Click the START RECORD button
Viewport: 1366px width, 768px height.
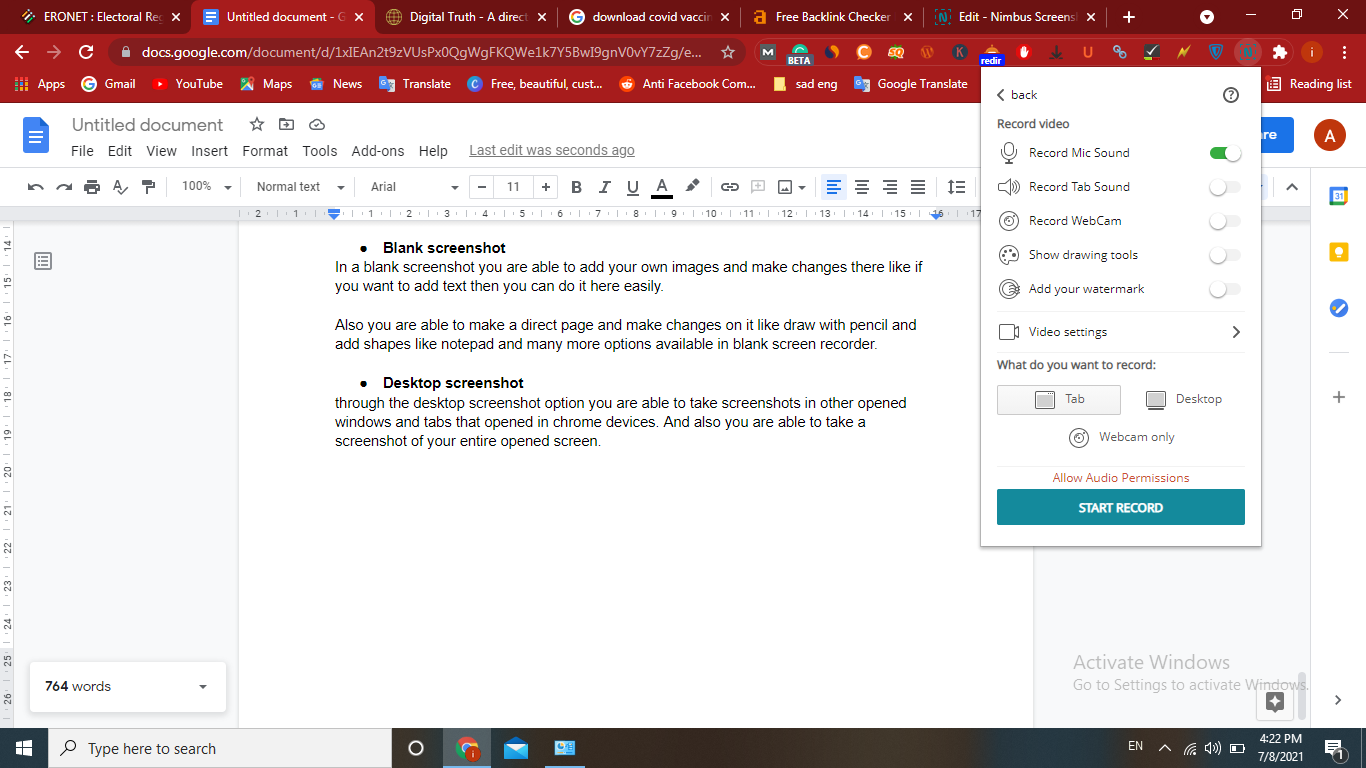tap(1121, 507)
